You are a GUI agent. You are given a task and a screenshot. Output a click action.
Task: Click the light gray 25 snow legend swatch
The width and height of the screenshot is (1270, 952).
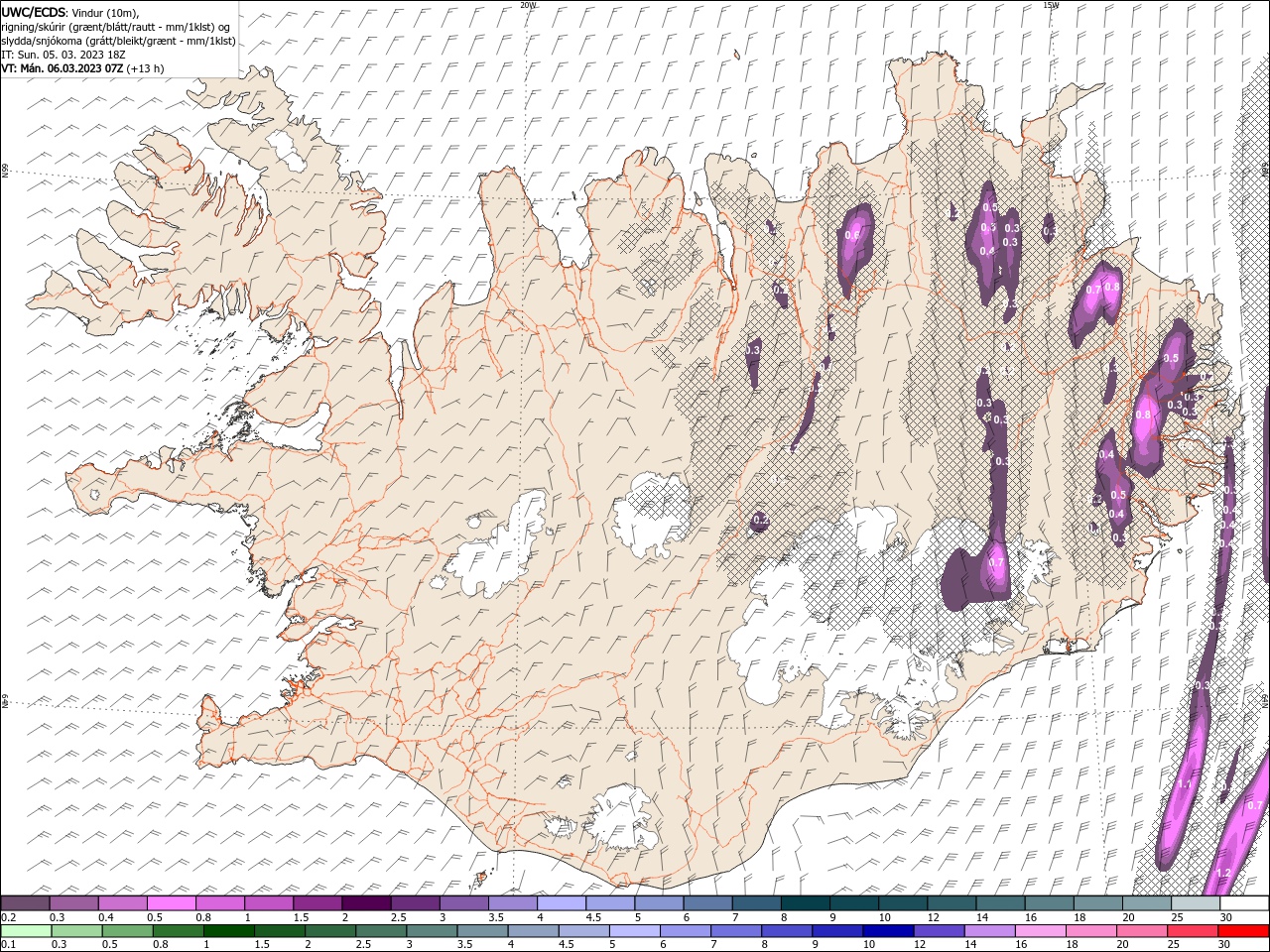[x=1195, y=903]
